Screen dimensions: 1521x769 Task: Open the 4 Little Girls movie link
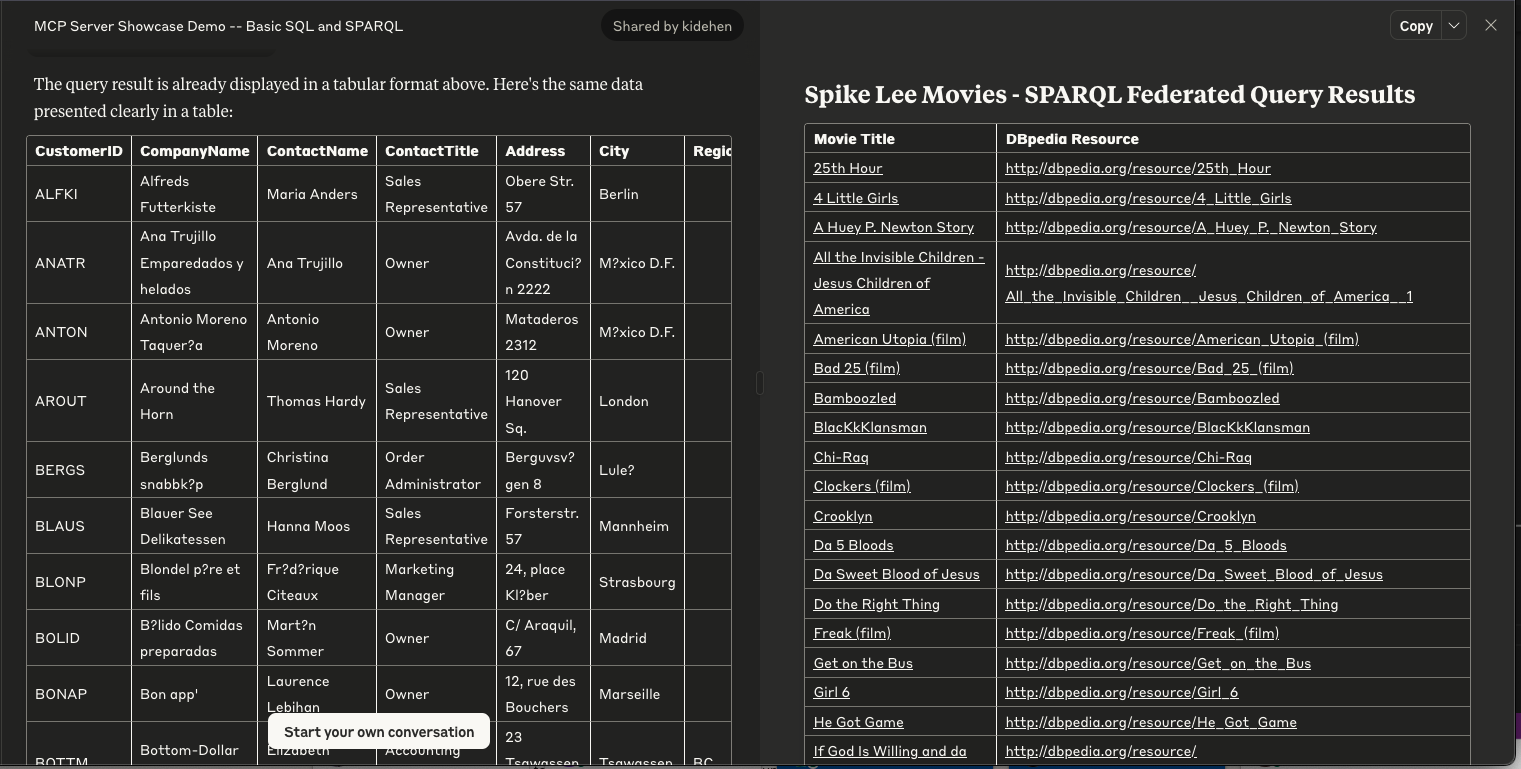[x=856, y=198]
